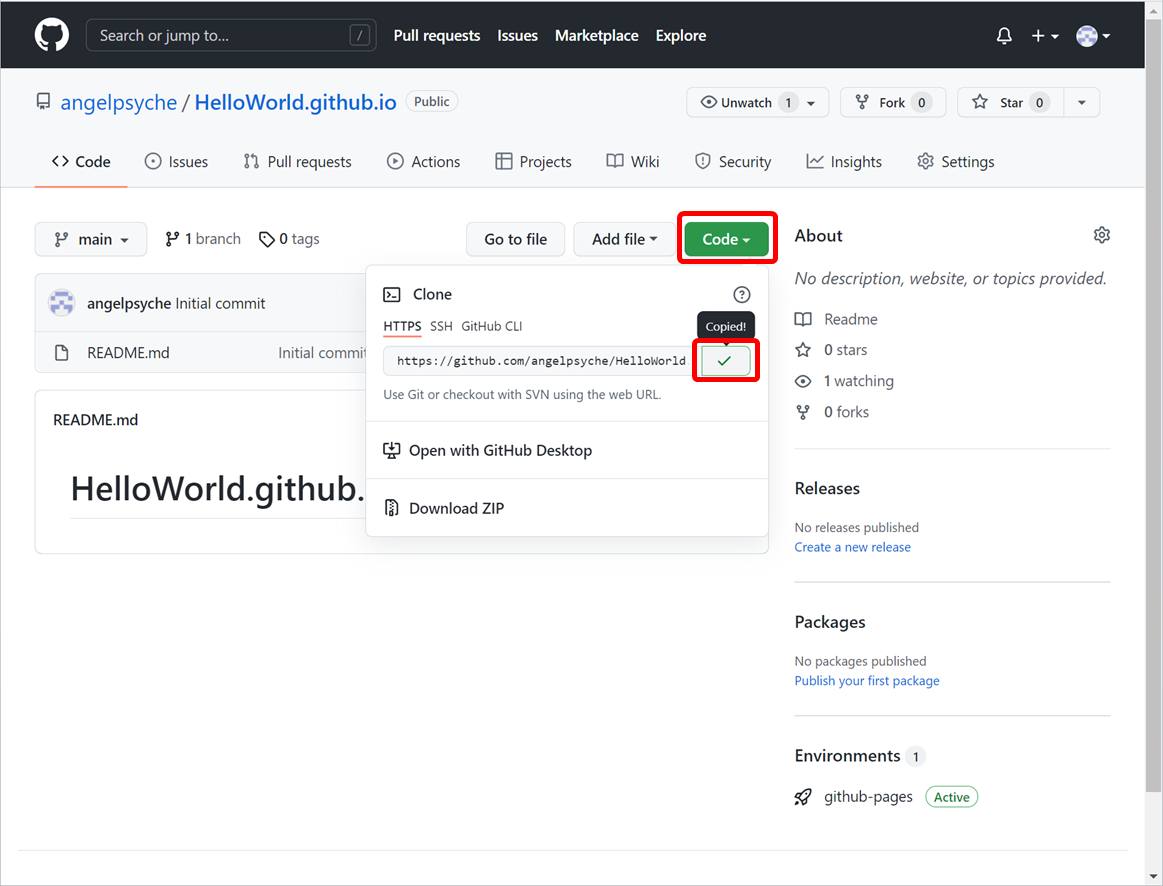Image resolution: width=1163 pixels, height=886 pixels.
Task: Click the rocket icon by github-pages
Action: 803,797
